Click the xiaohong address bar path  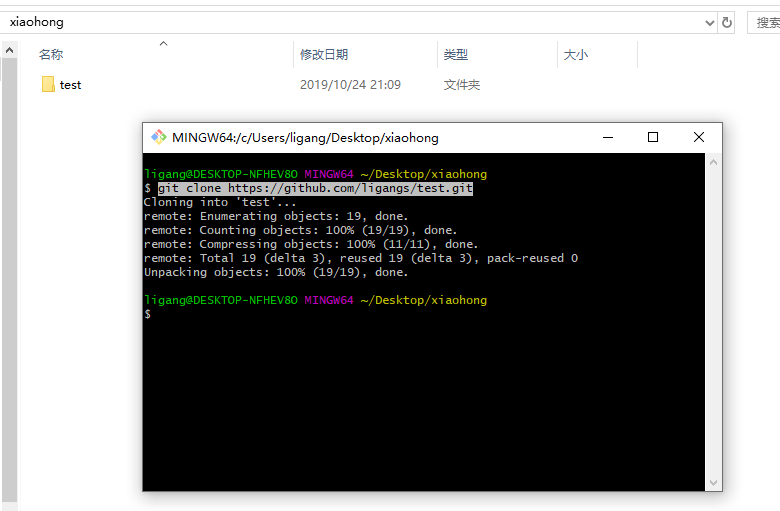click(37, 22)
